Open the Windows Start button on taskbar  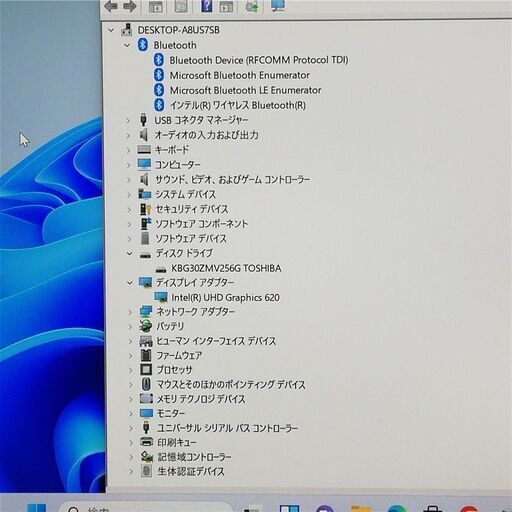[36, 508]
